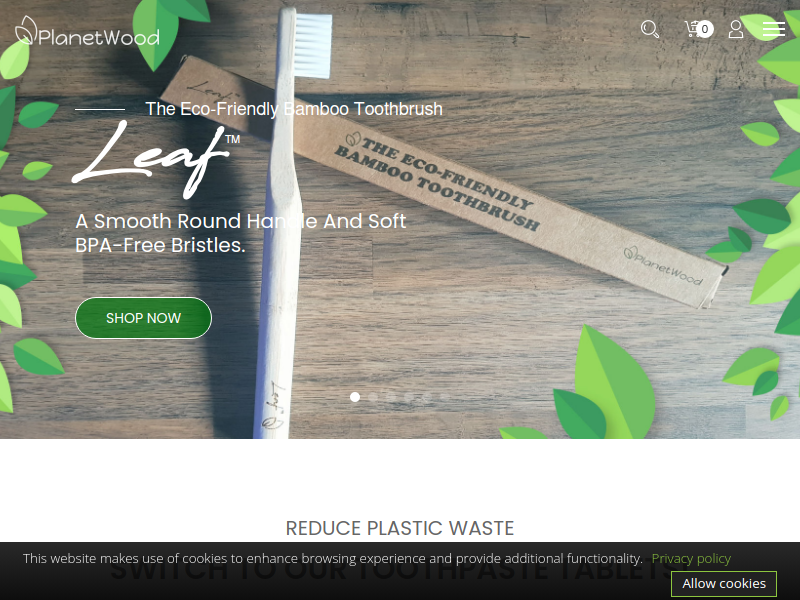Click the Eco-Friendly Bamboo Toothbrush heading
The width and height of the screenshot is (800, 600).
click(x=294, y=109)
